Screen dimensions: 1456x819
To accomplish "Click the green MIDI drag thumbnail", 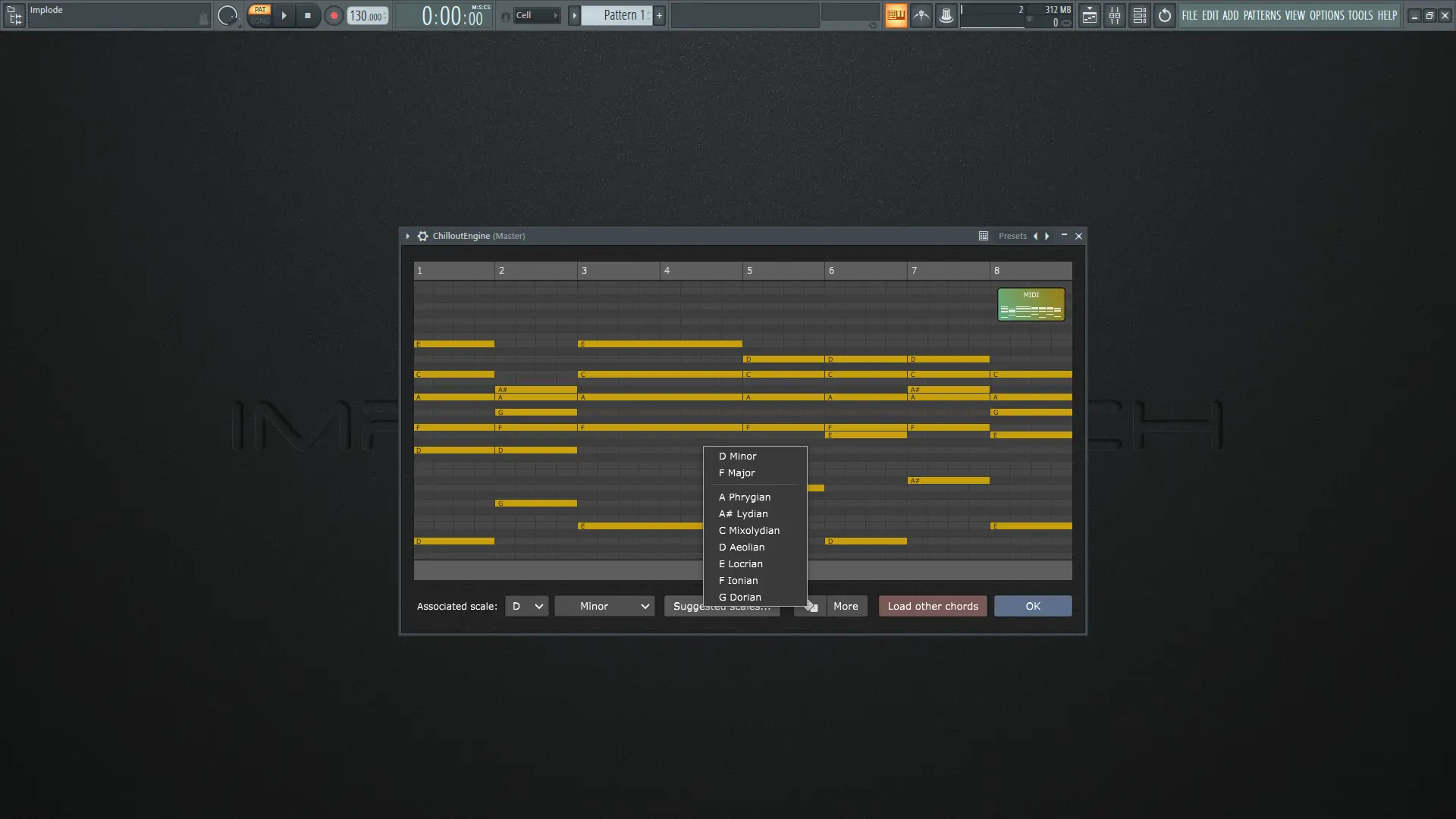I will [x=1031, y=304].
